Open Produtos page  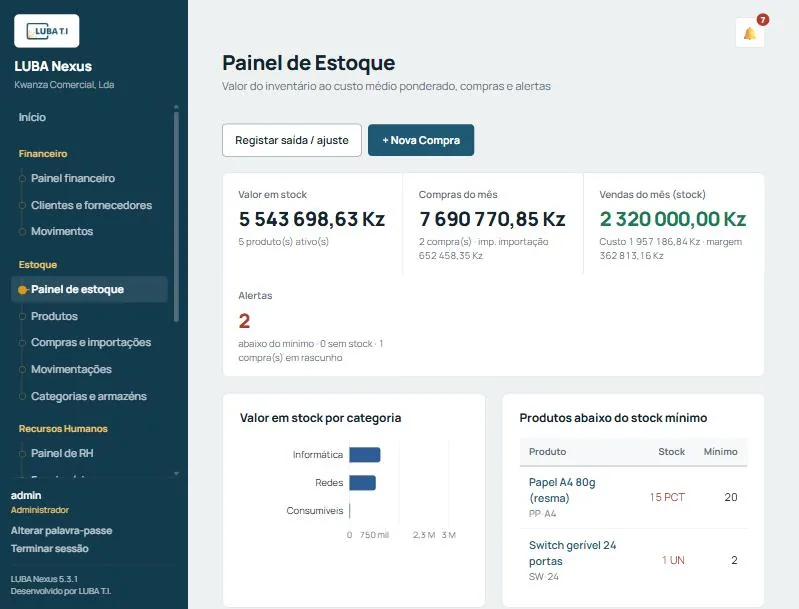pyautogui.click(x=54, y=316)
